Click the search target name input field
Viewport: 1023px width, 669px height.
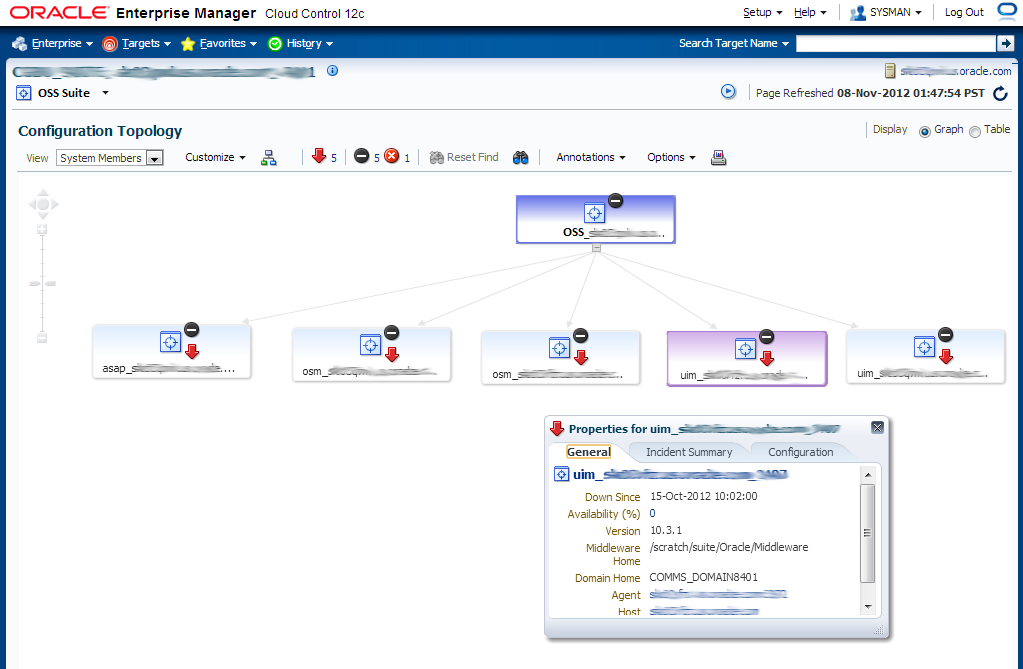896,43
